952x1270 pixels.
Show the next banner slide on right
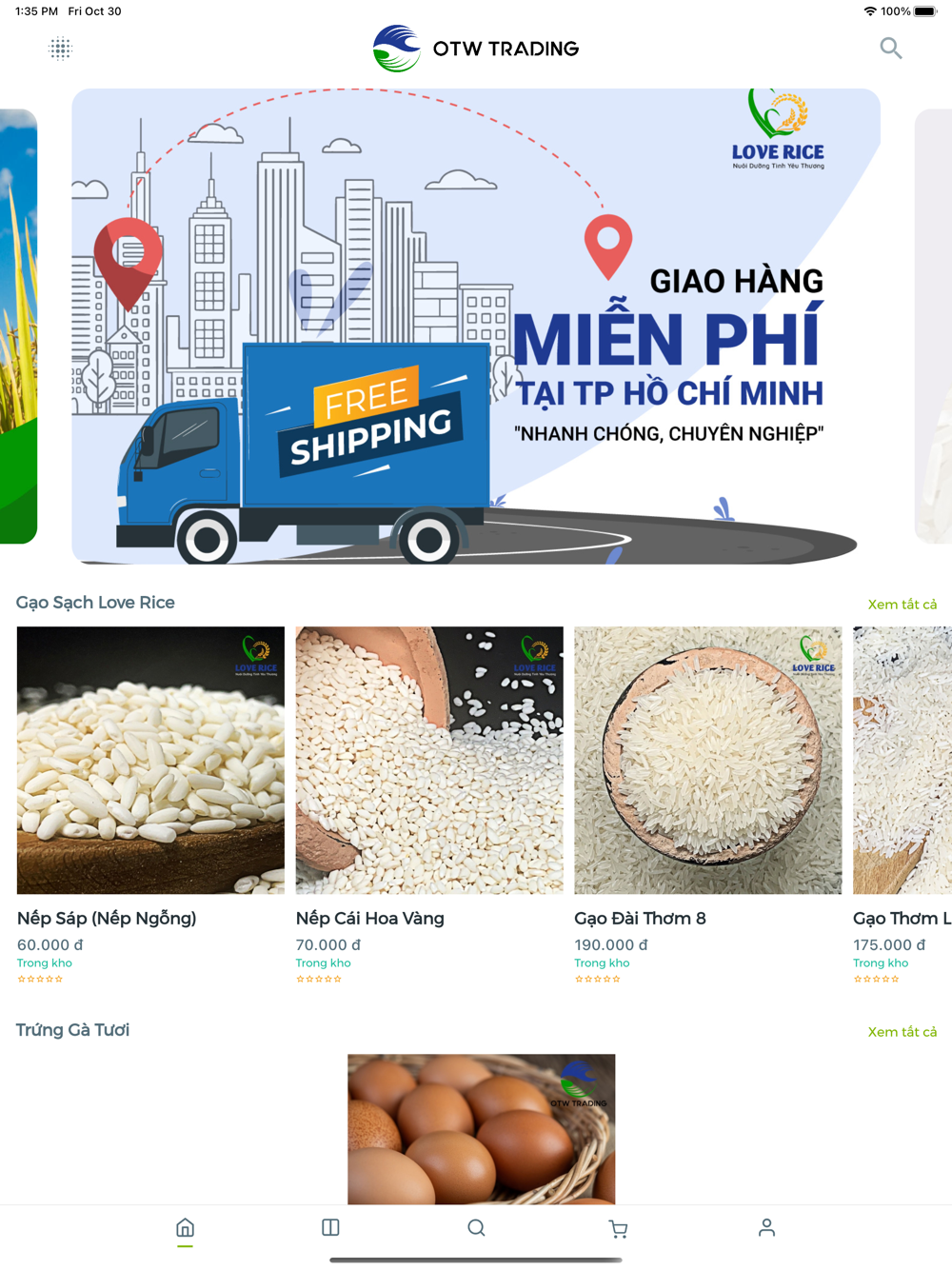[933, 327]
